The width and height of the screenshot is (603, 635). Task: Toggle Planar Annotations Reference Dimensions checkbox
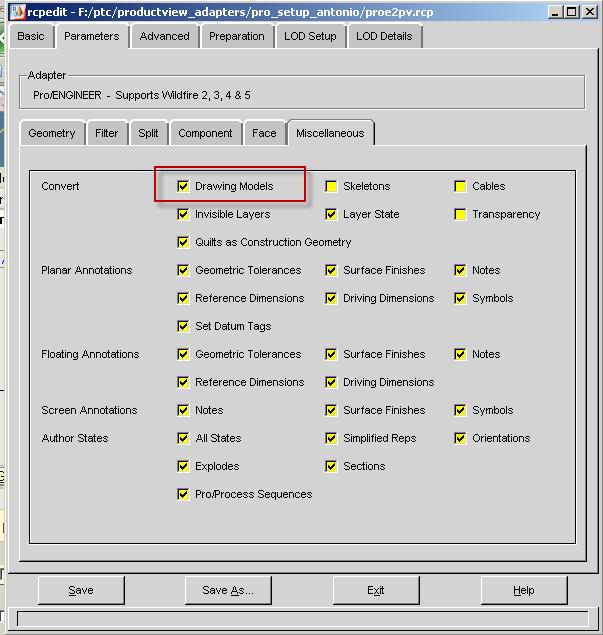coord(183,298)
